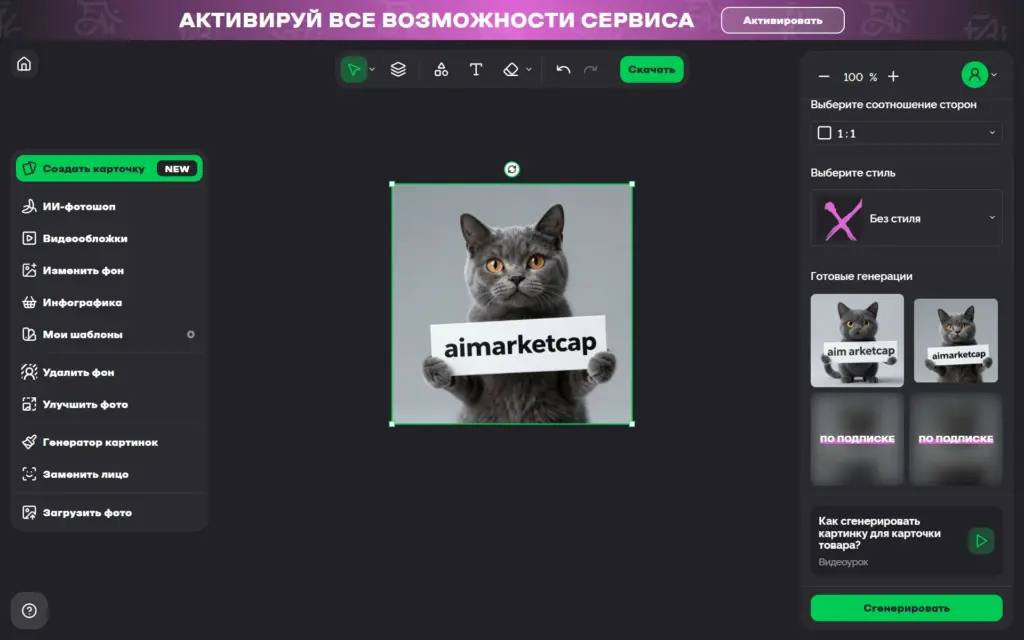
Task: Click the Активировать banner button
Action: coord(783,19)
